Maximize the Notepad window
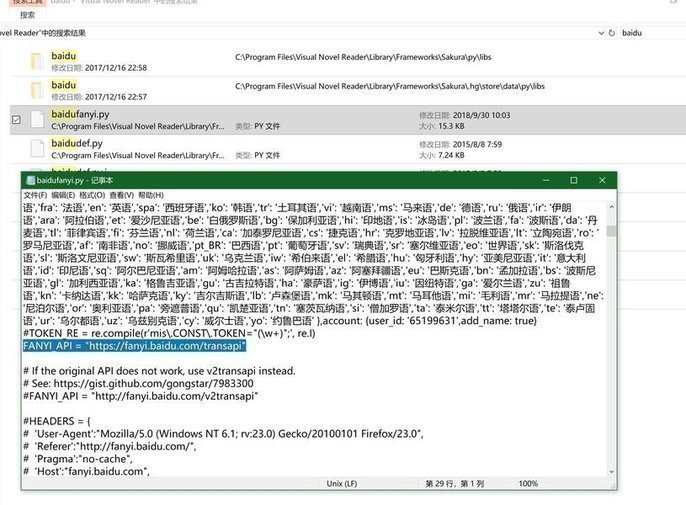 (x=574, y=180)
